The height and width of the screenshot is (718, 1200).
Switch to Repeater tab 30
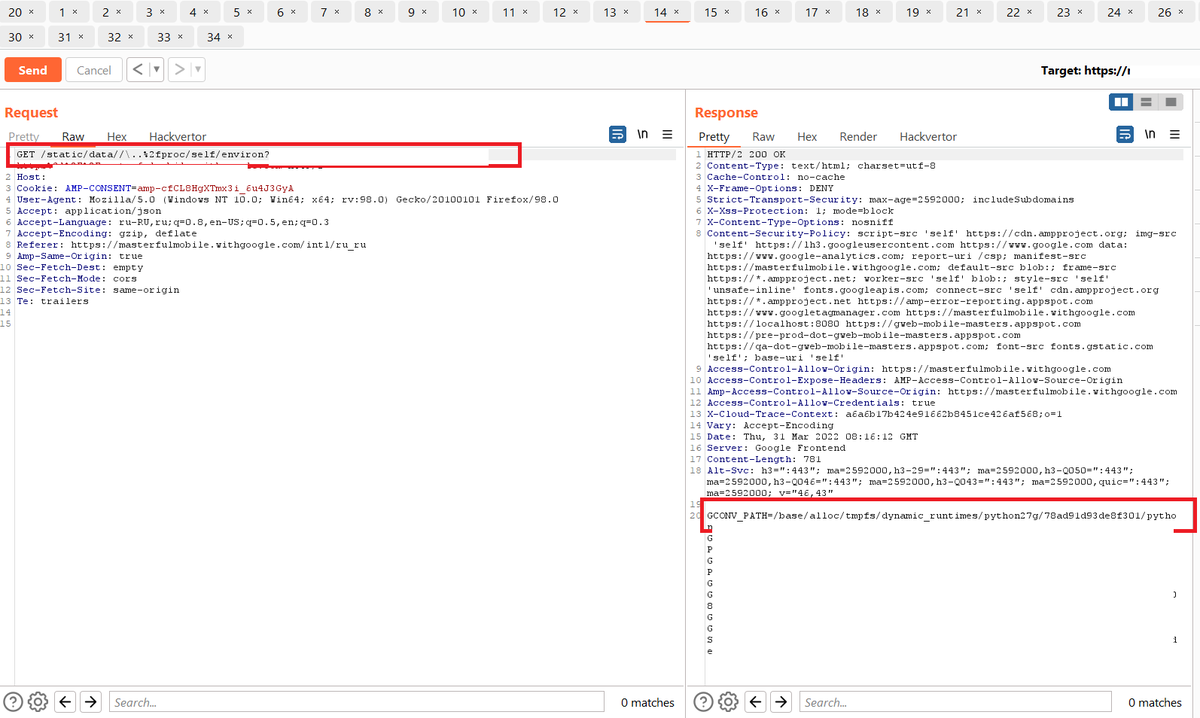tap(14, 37)
